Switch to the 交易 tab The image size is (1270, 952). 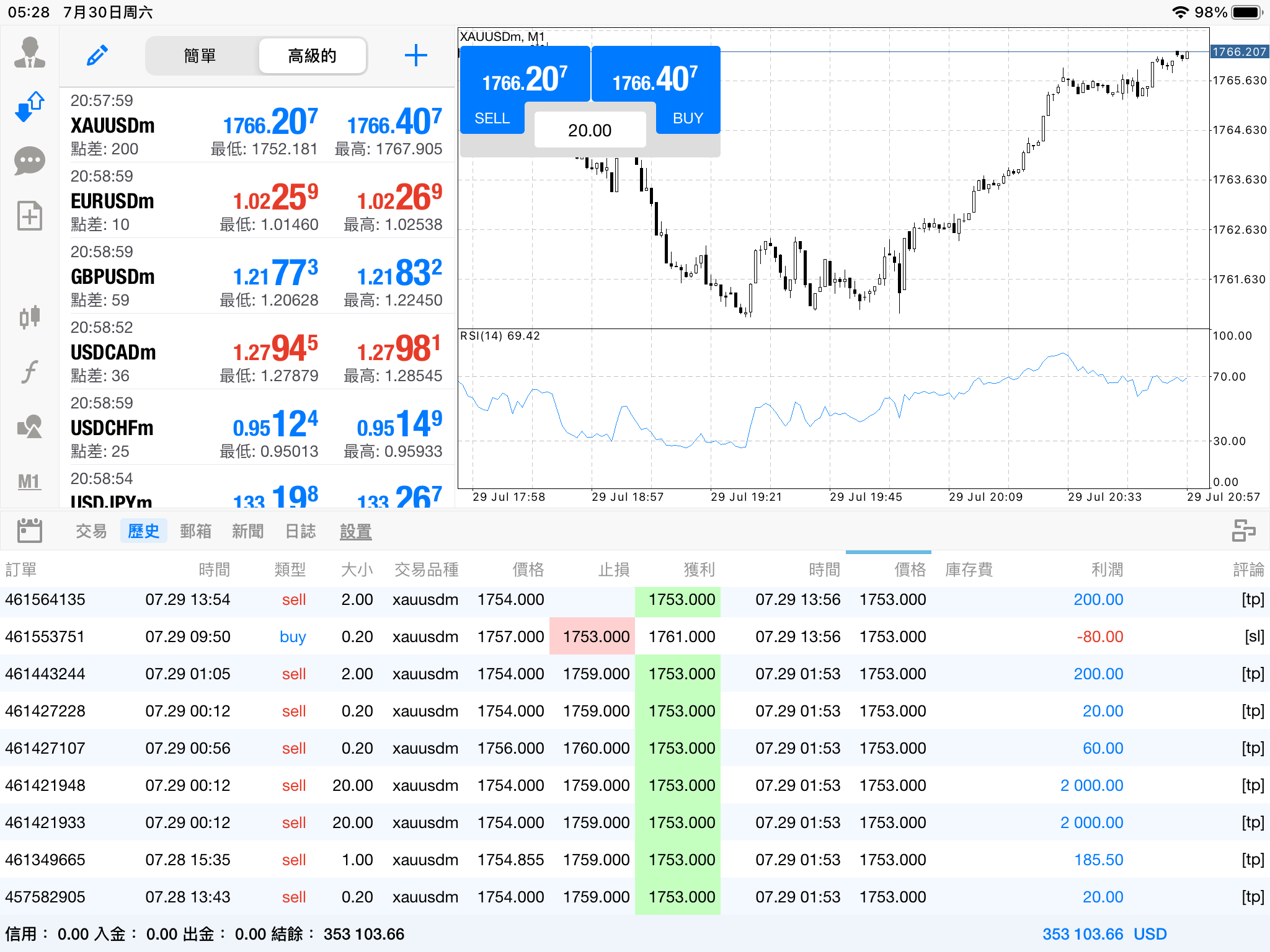tap(91, 531)
